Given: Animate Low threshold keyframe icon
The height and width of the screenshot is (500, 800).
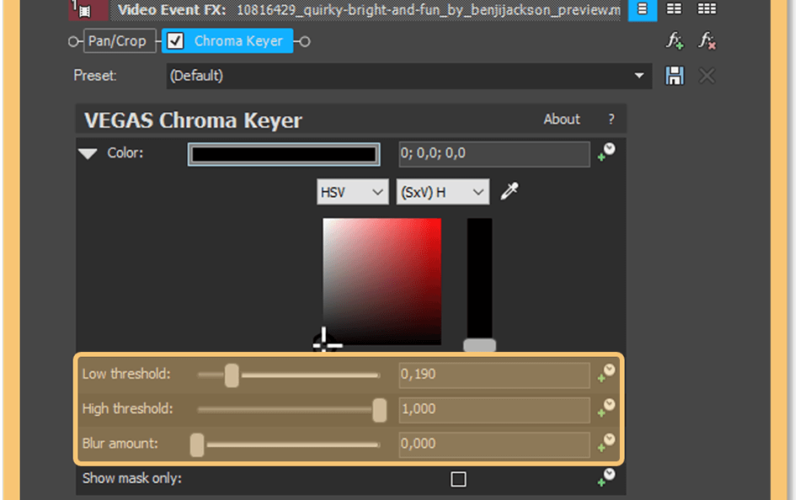Looking at the screenshot, I should click(x=606, y=373).
